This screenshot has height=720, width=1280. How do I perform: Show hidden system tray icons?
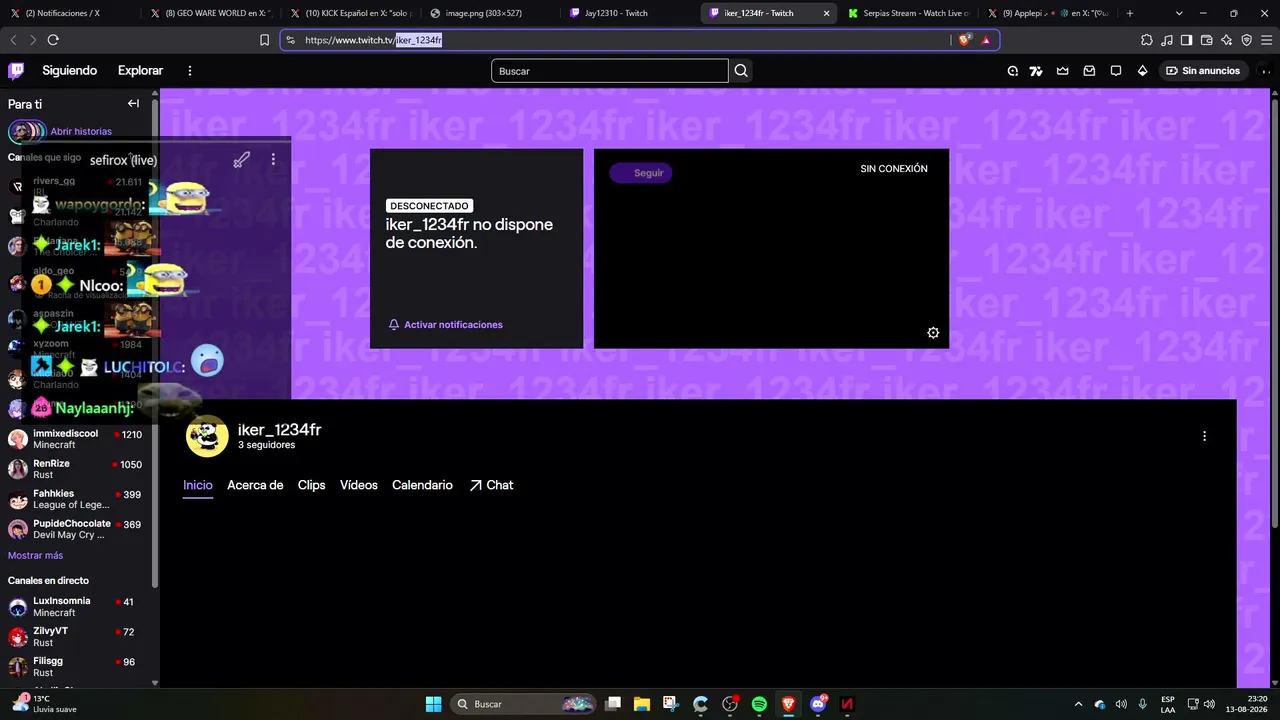[1078, 704]
